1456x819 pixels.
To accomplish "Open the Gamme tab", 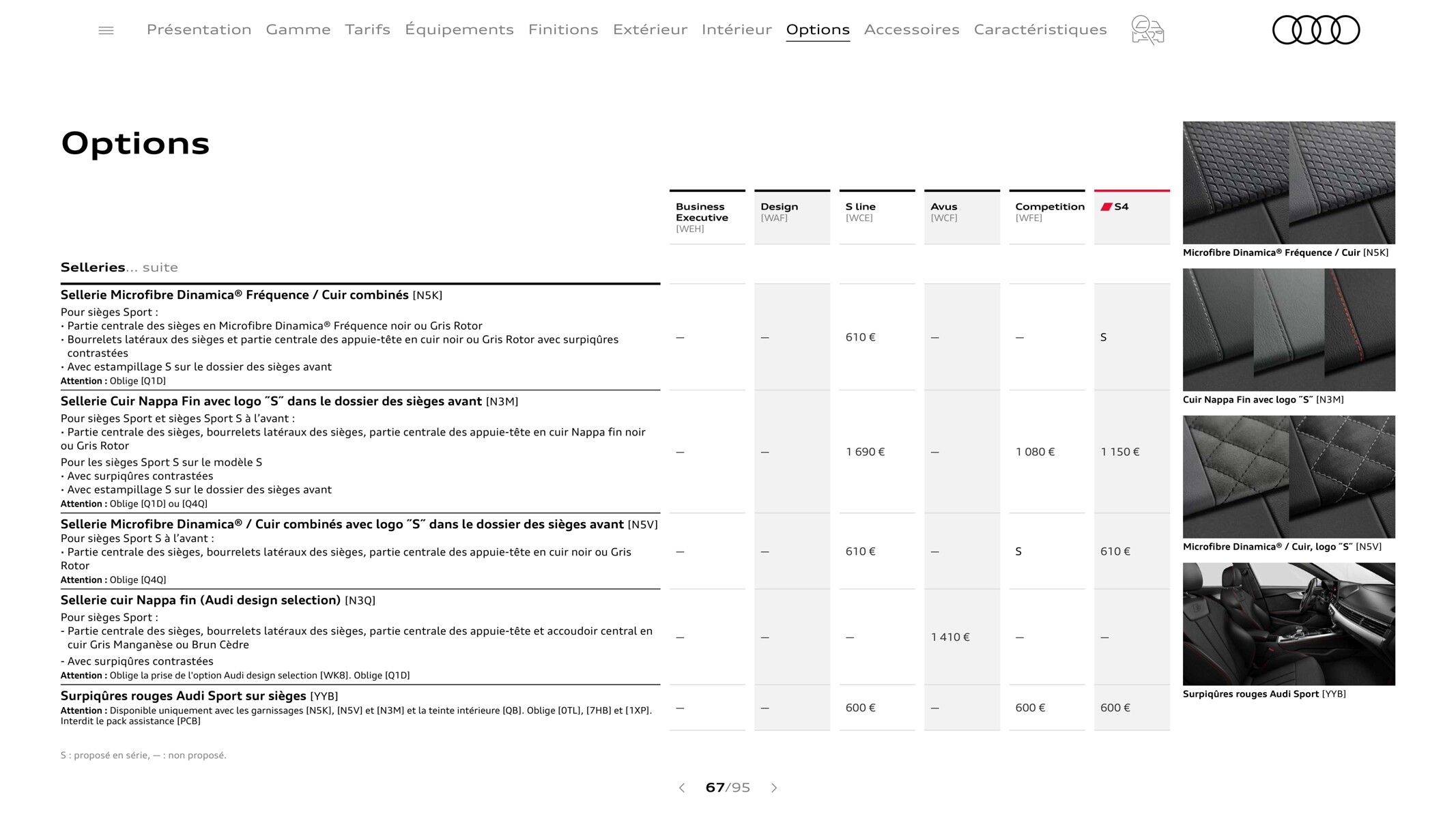I will (298, 29).
